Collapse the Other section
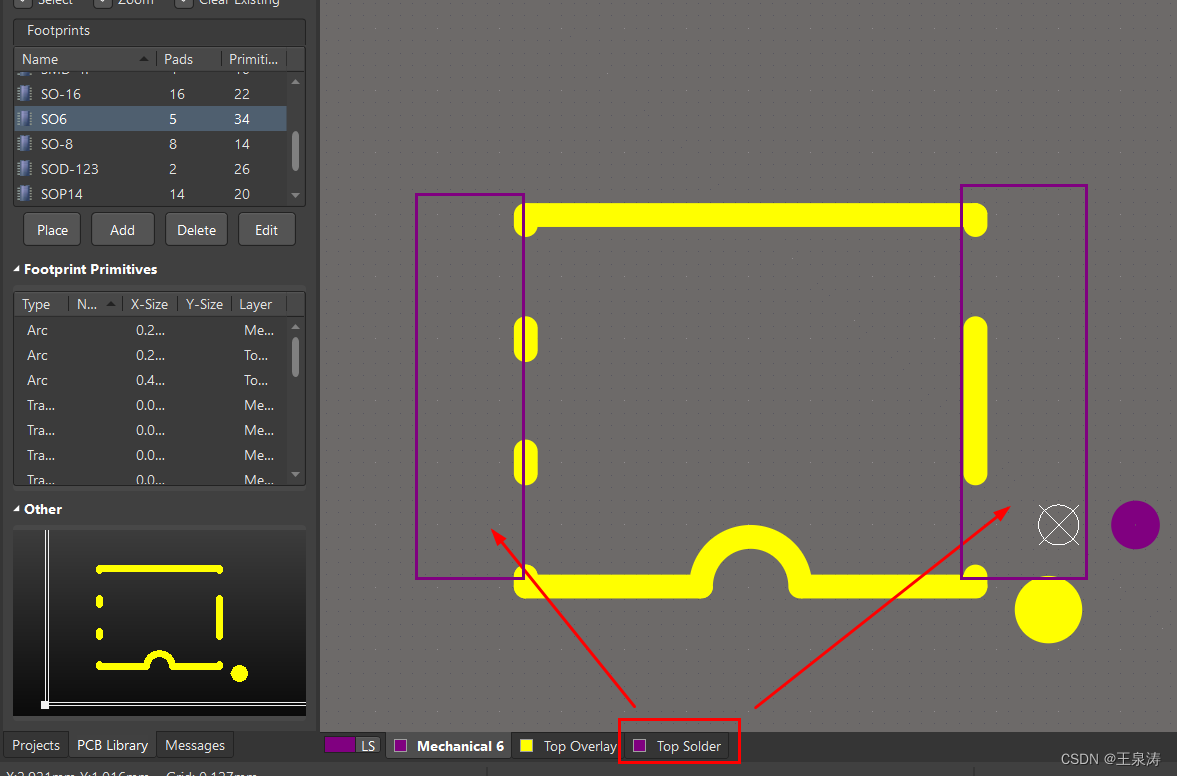The width and height of the screenshot is (1177, 776). click(x=17, y=509)
